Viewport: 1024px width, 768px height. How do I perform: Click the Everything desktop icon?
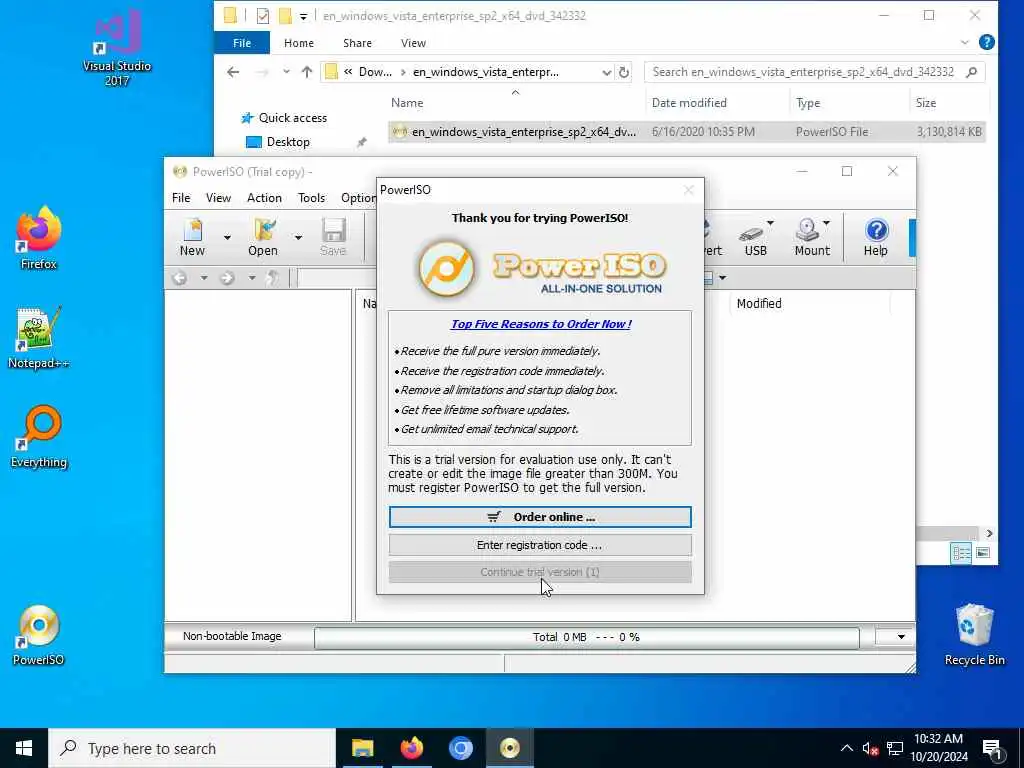[39, 437]
